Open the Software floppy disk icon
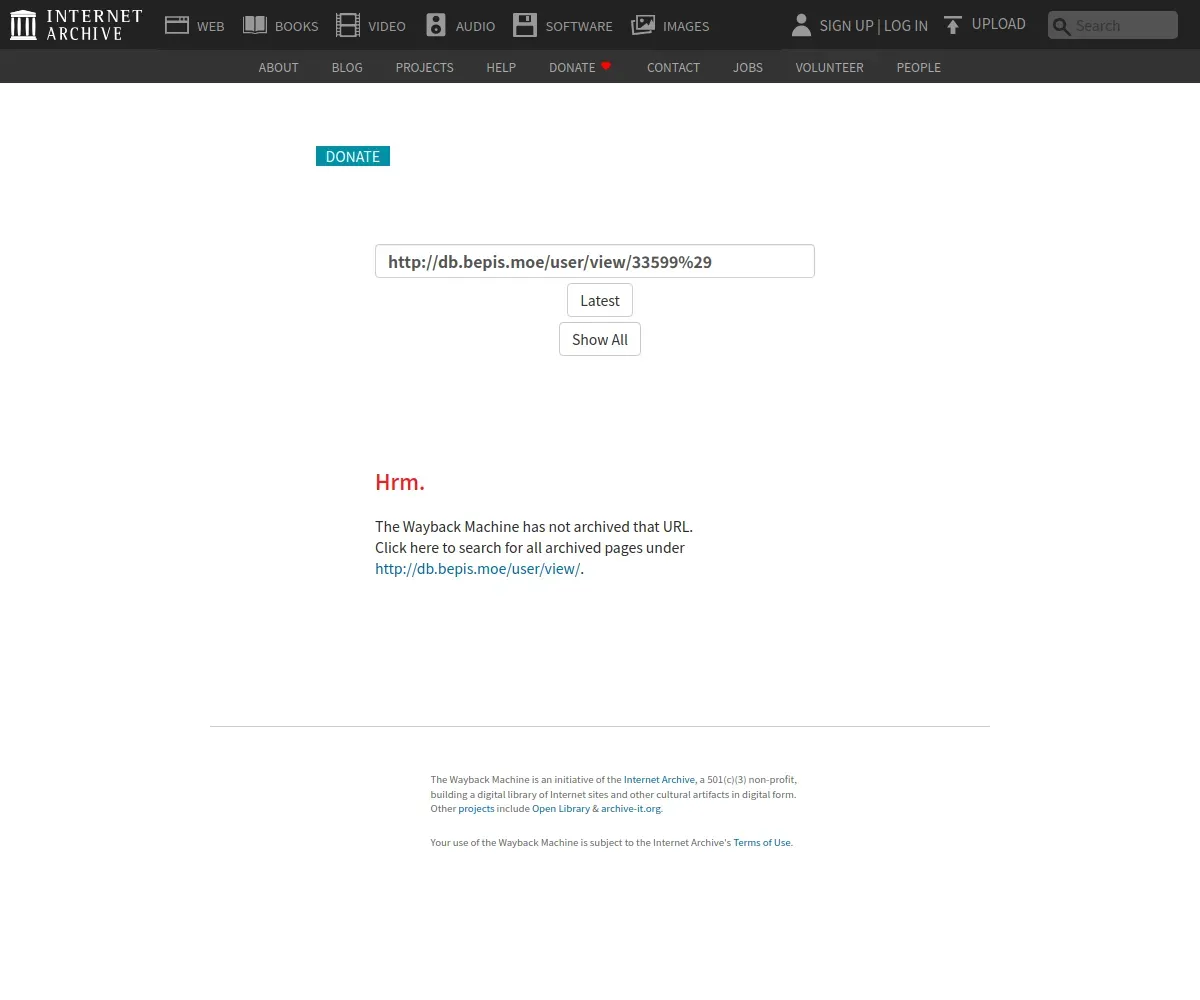 [525, 25]
